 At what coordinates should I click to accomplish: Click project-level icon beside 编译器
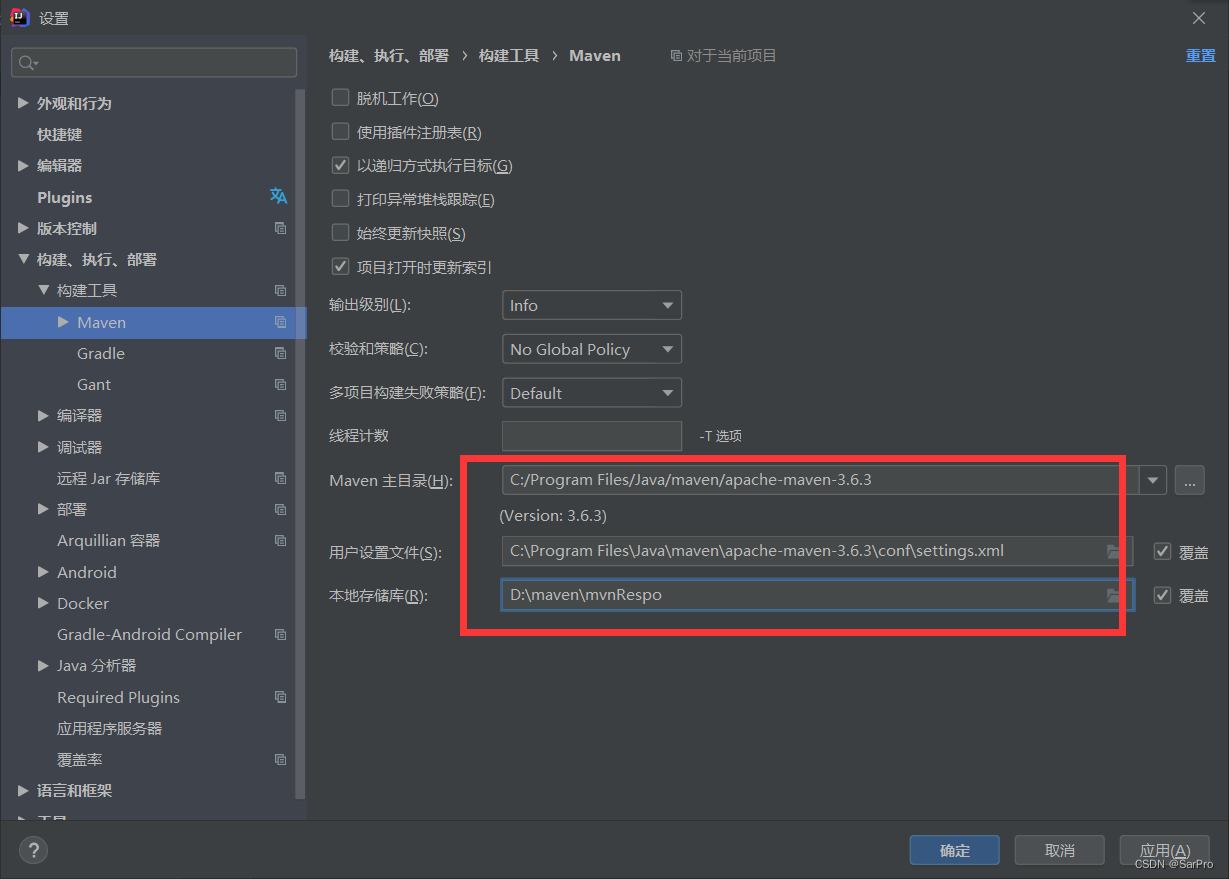pyautogui.click(x=280, y=415)
